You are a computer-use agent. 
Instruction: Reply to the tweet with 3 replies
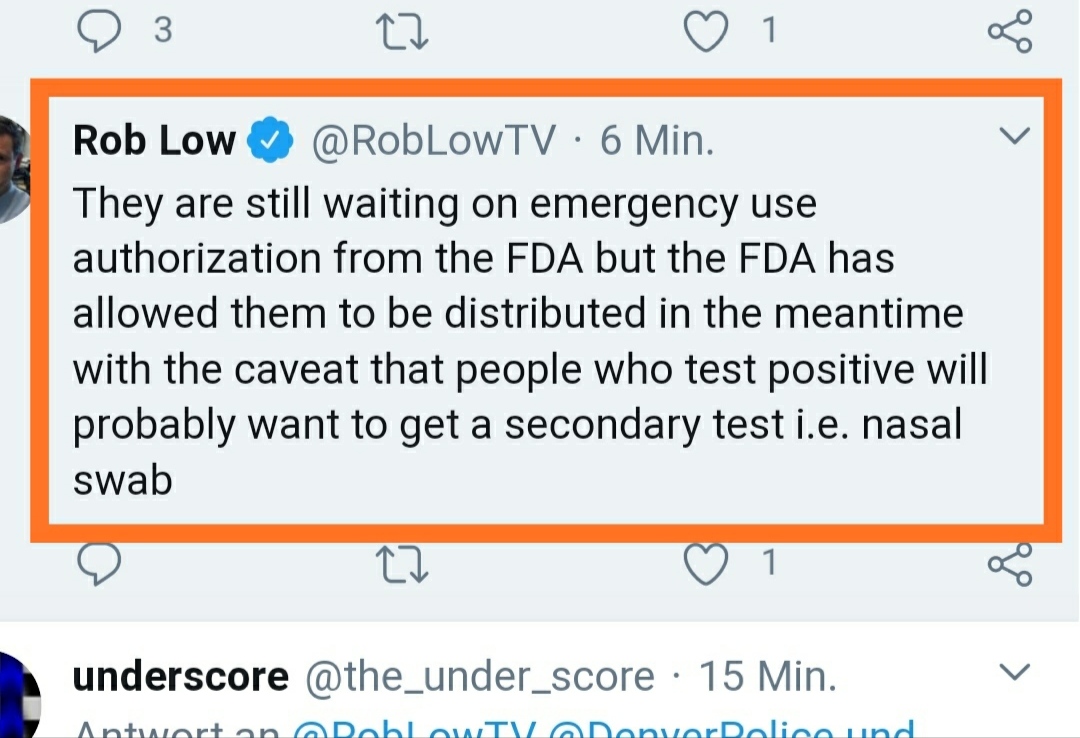coord(100,32)
